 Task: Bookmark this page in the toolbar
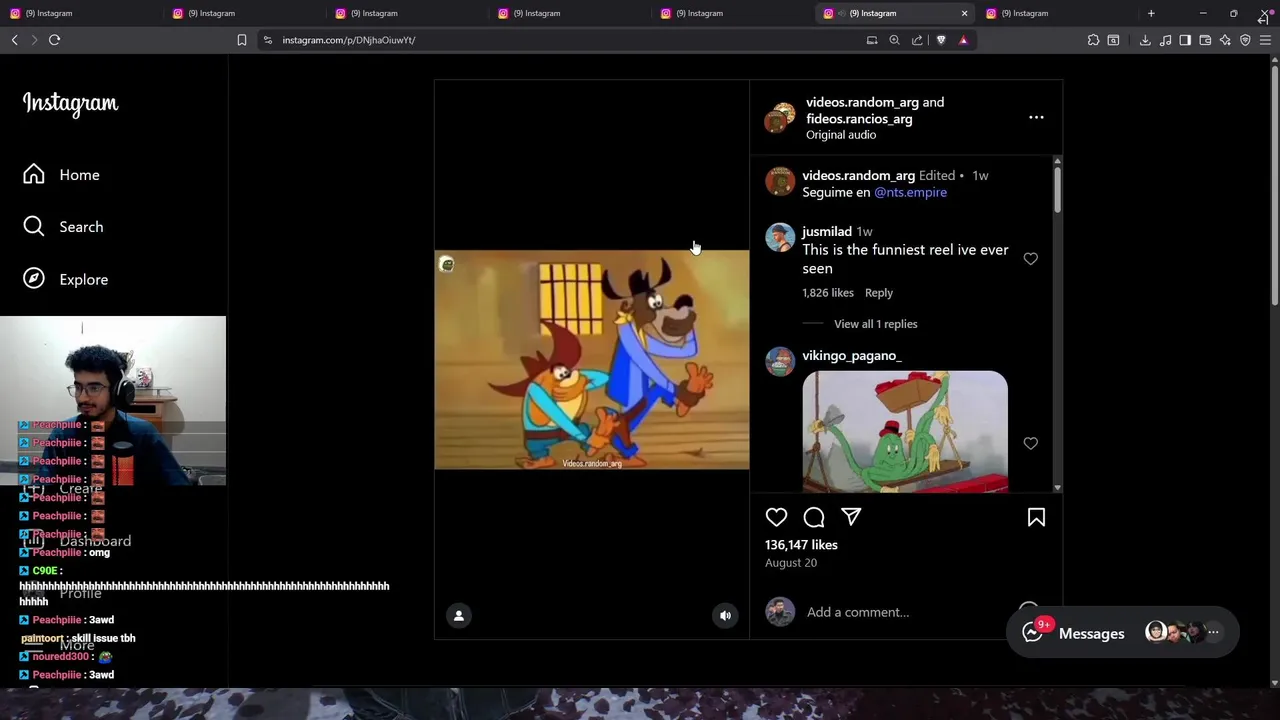click(x=241, y=40)
